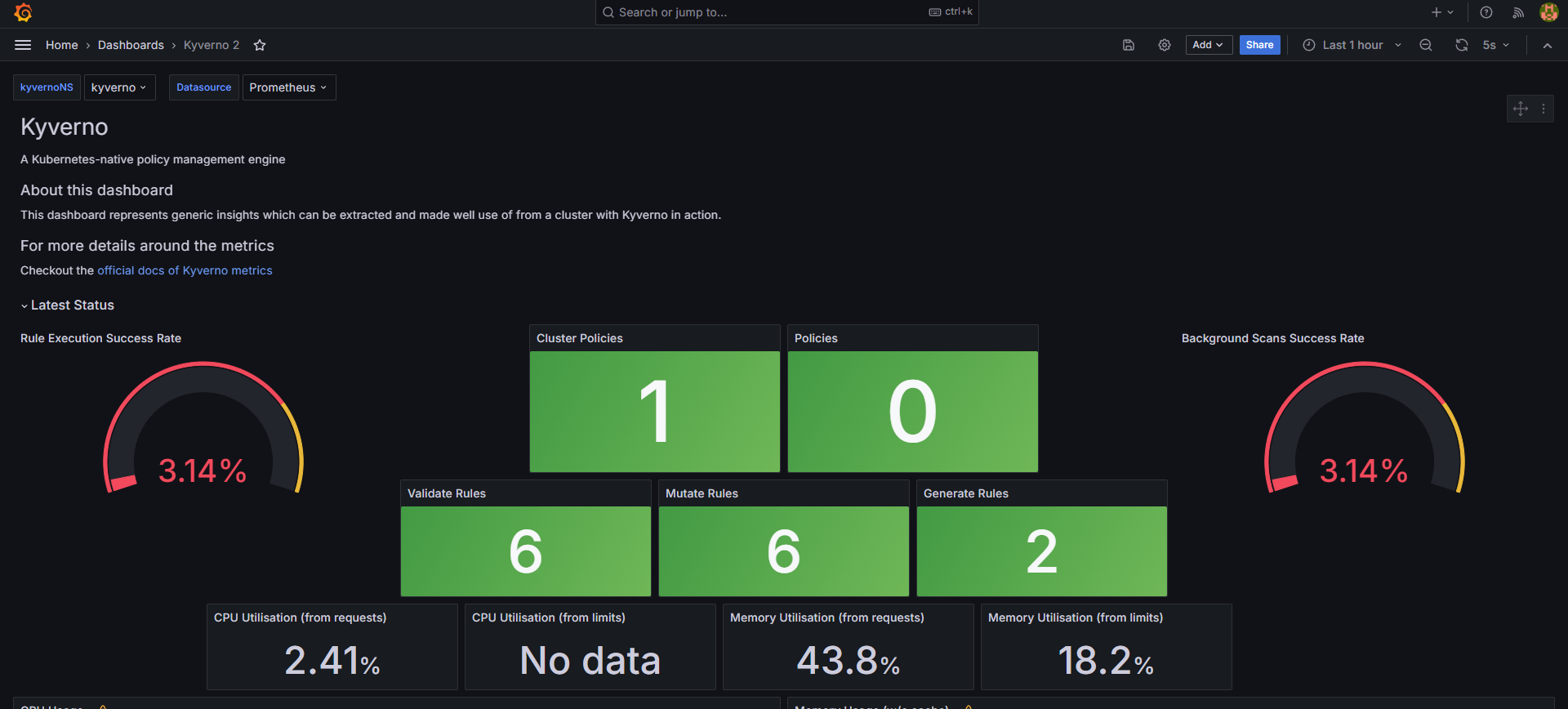This screenshot has height=709, width=1568.
Task: Click the Rule Execution gauge 3.14% value
Action: pyautogui.click(x=203, y=470)
